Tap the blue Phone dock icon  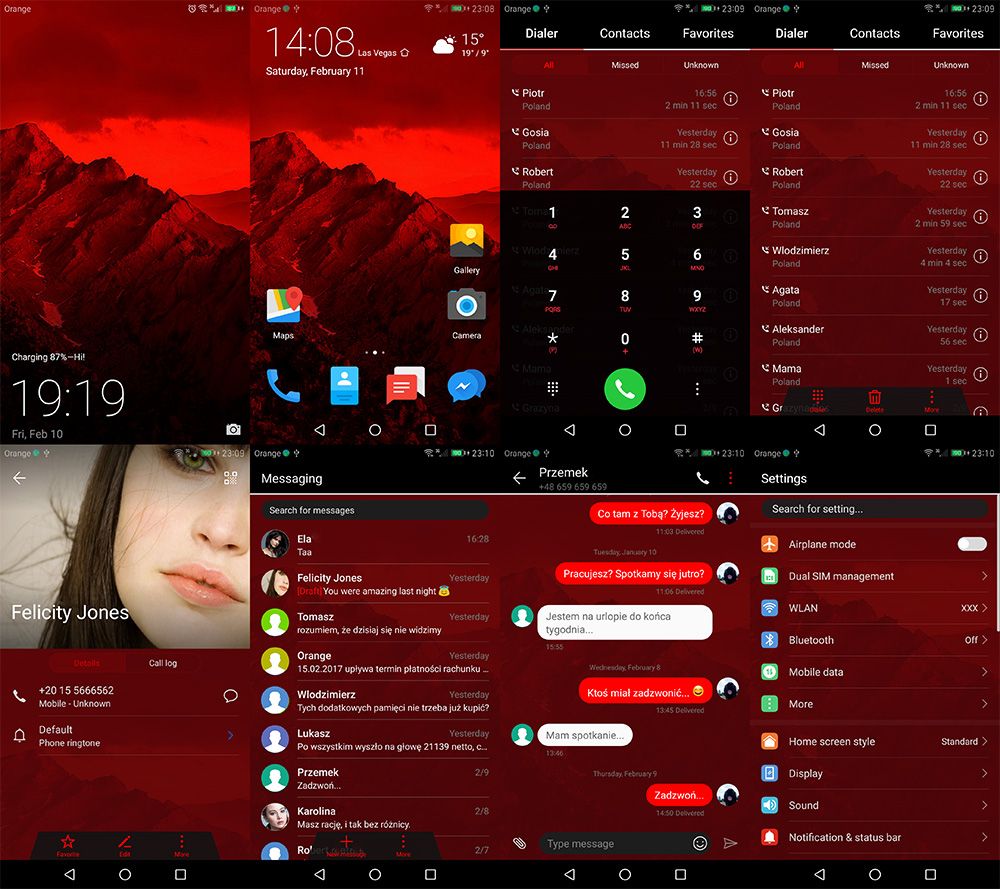coord(283,386)
